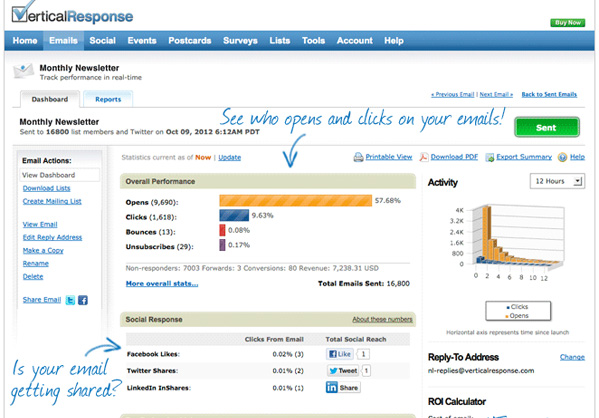599x418 pixels.
Task: Click the nl-replies@verticalresponse.com address
Action: click(481, 371)
